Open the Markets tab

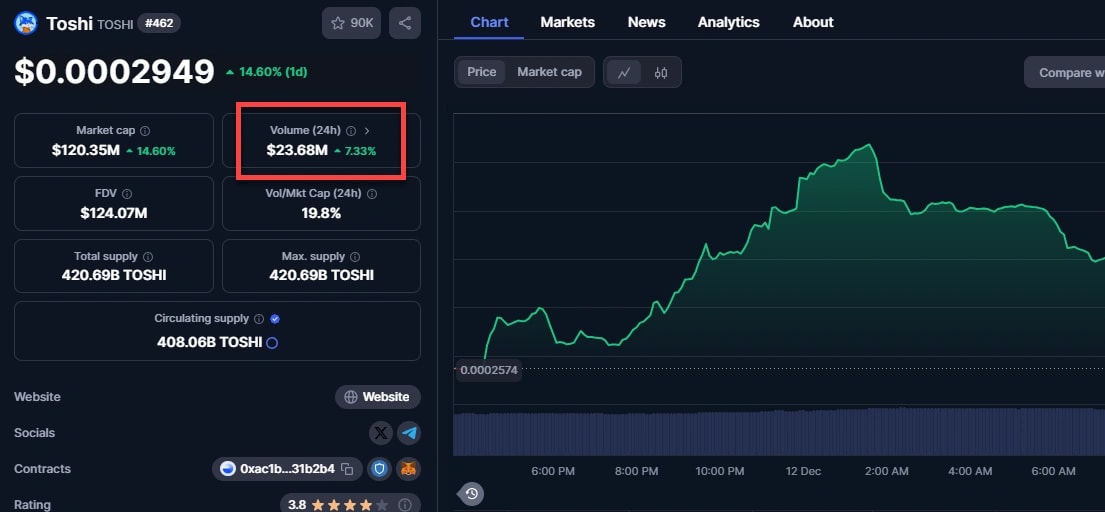coord(567,22)
